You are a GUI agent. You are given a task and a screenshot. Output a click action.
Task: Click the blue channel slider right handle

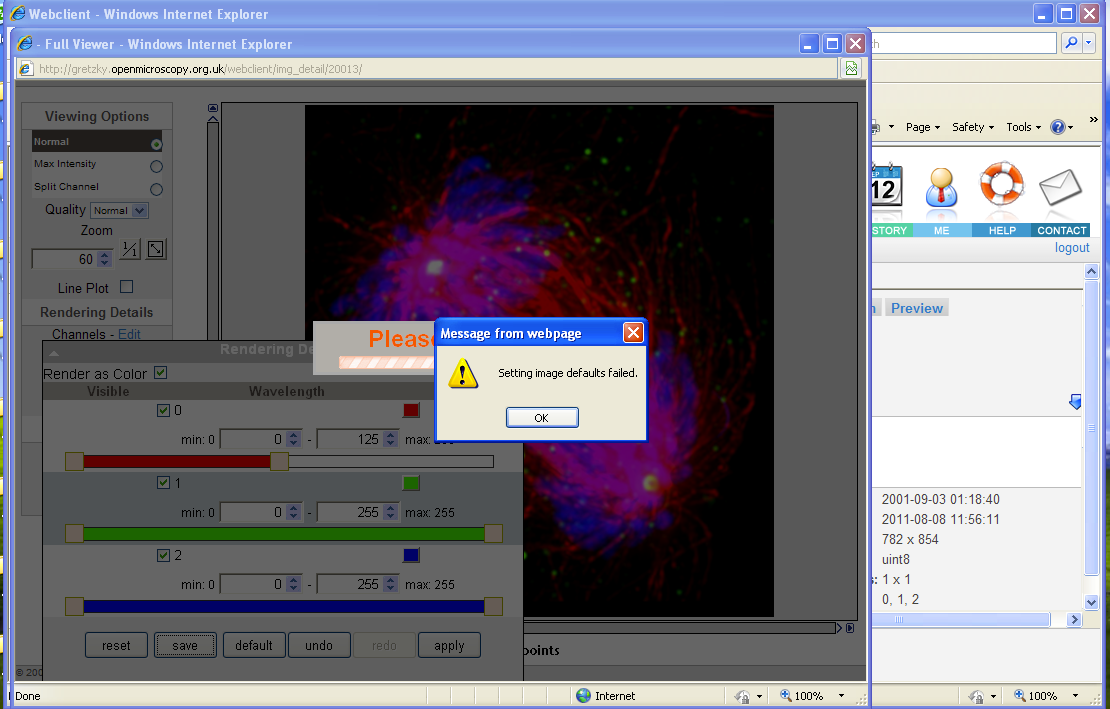493,606
